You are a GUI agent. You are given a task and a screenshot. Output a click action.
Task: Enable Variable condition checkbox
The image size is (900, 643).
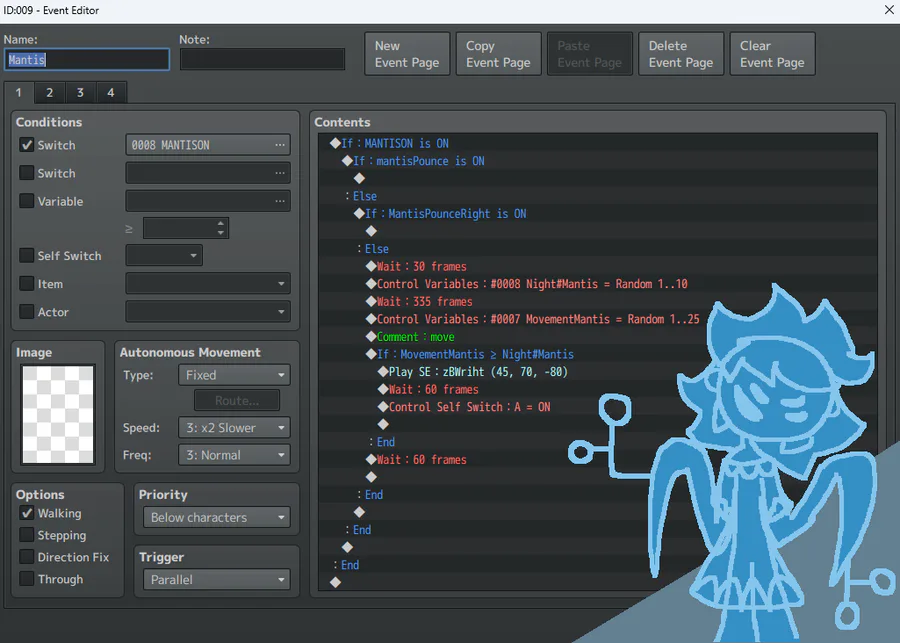tap(26, 201)
